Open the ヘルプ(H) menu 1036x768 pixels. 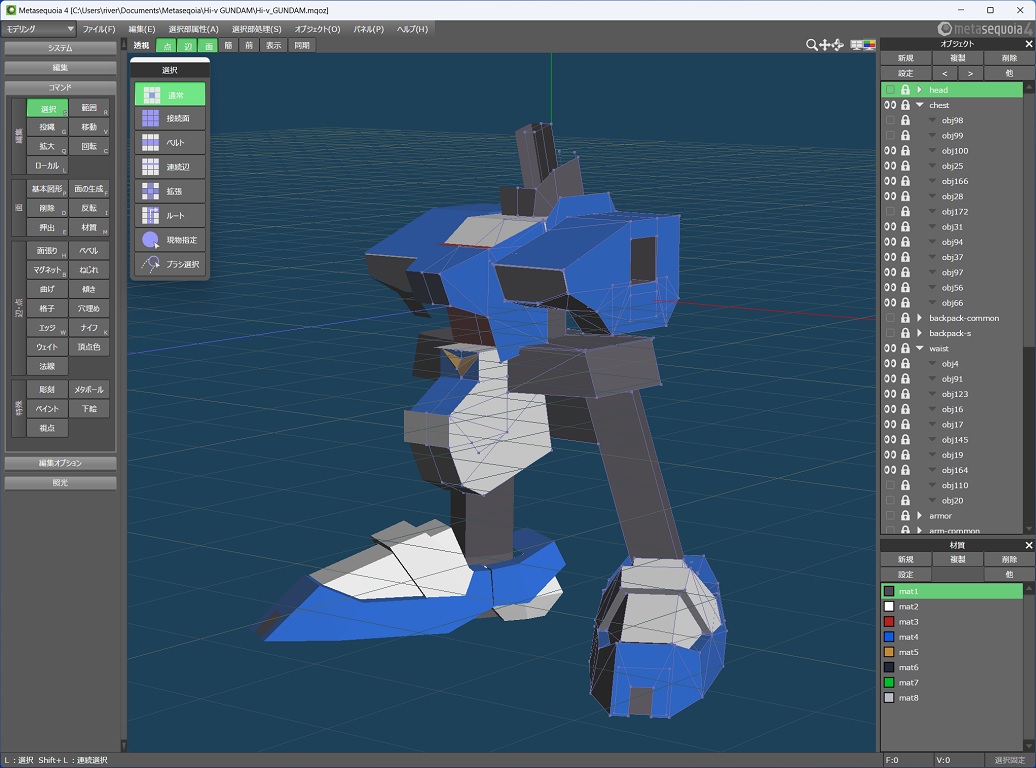(x=412, y=29)
